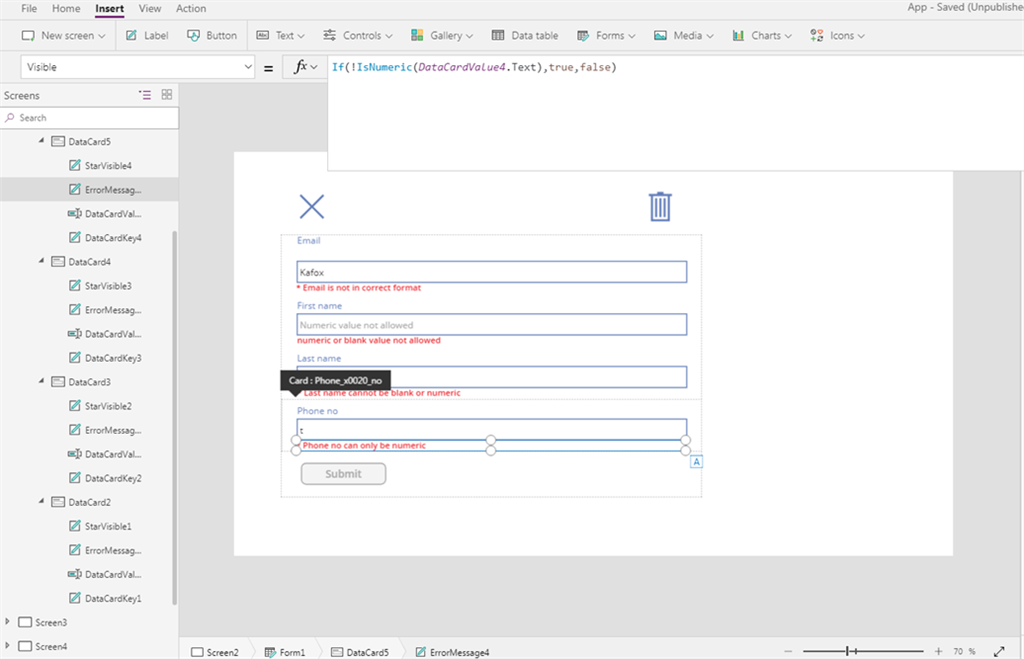Open New screen dropdown
Viewport: 1024px width, 659px height.
[63, 35]
